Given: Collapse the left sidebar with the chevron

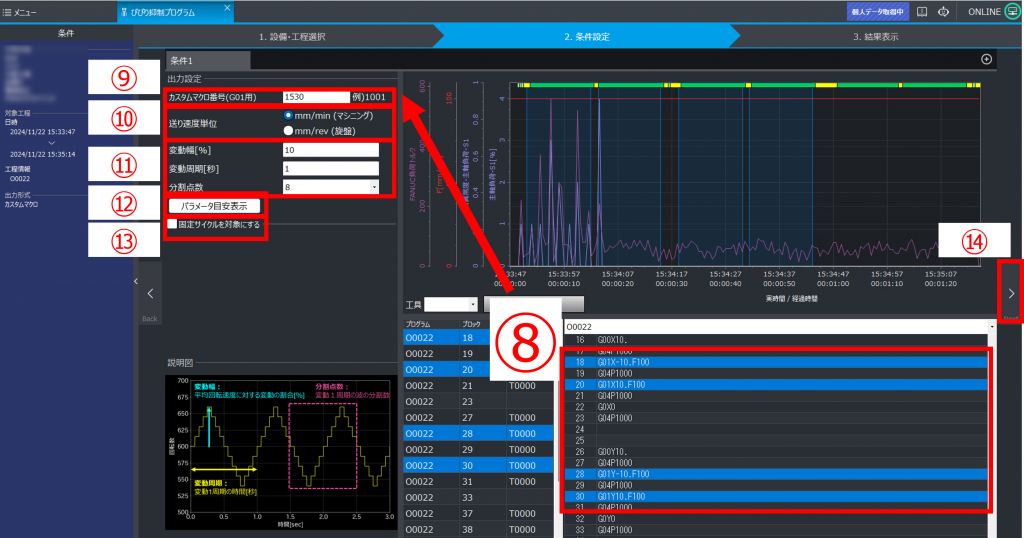Looking at the screenshot, I should (136, 281).
